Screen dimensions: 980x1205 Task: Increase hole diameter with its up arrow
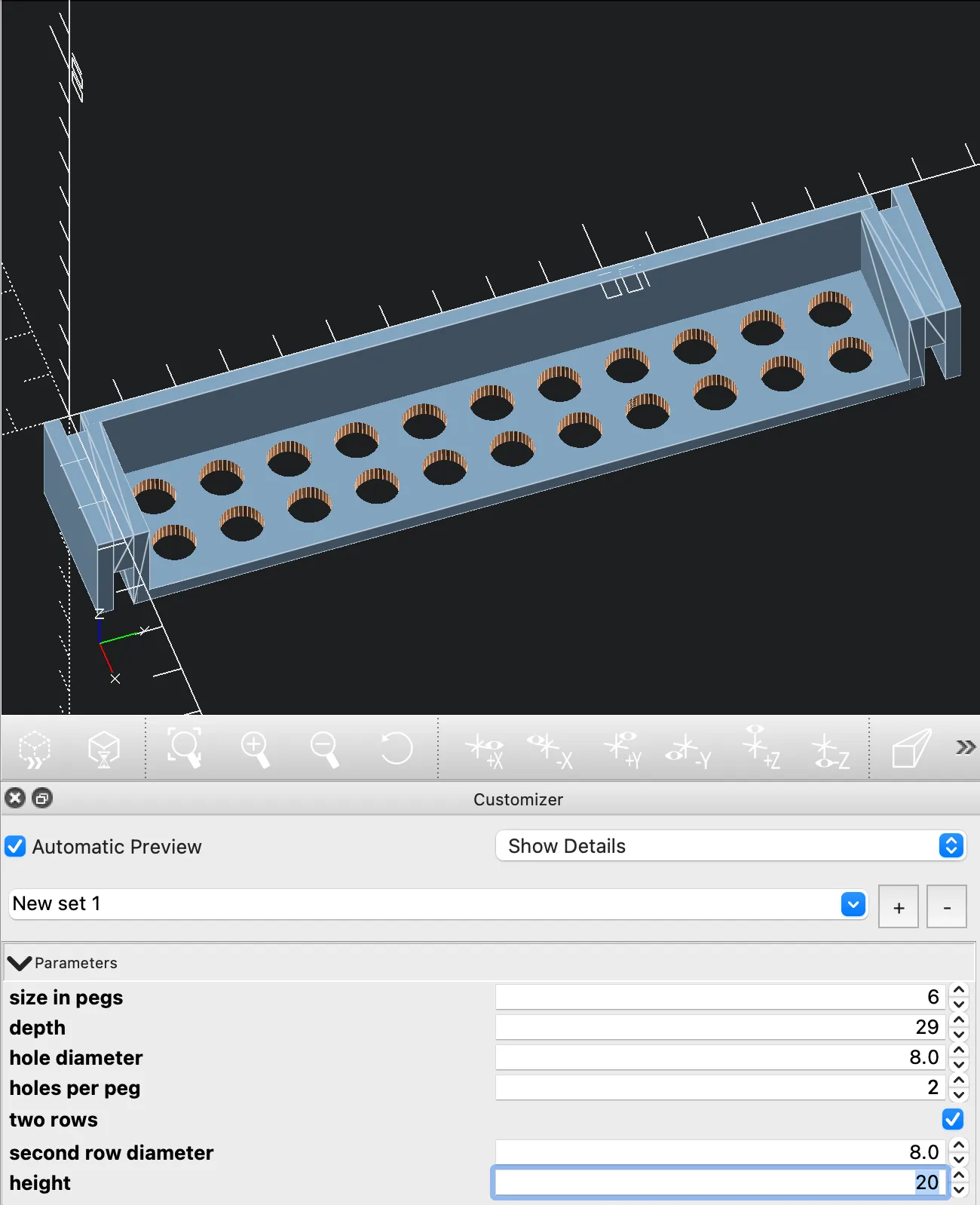coord(959,1050)
